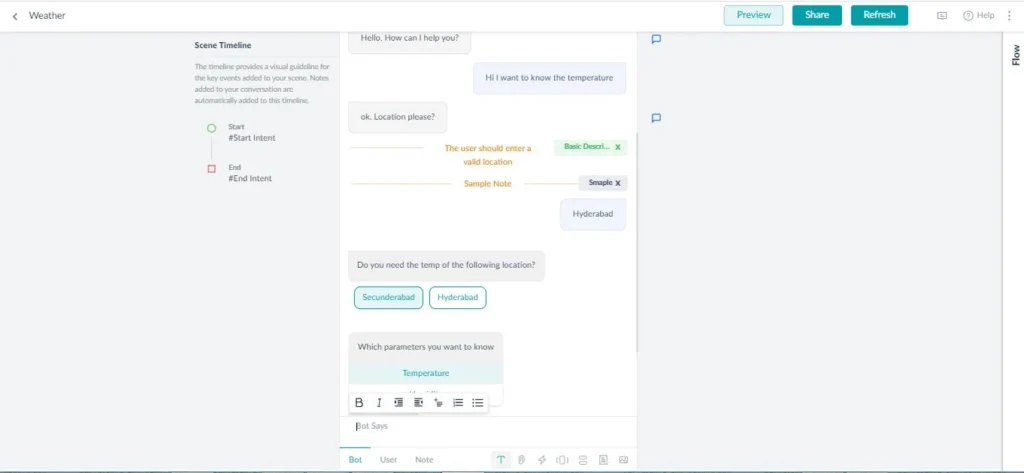Click the Share button
Viewport: 1024px width, 473px height.
[x=817, y=15]
